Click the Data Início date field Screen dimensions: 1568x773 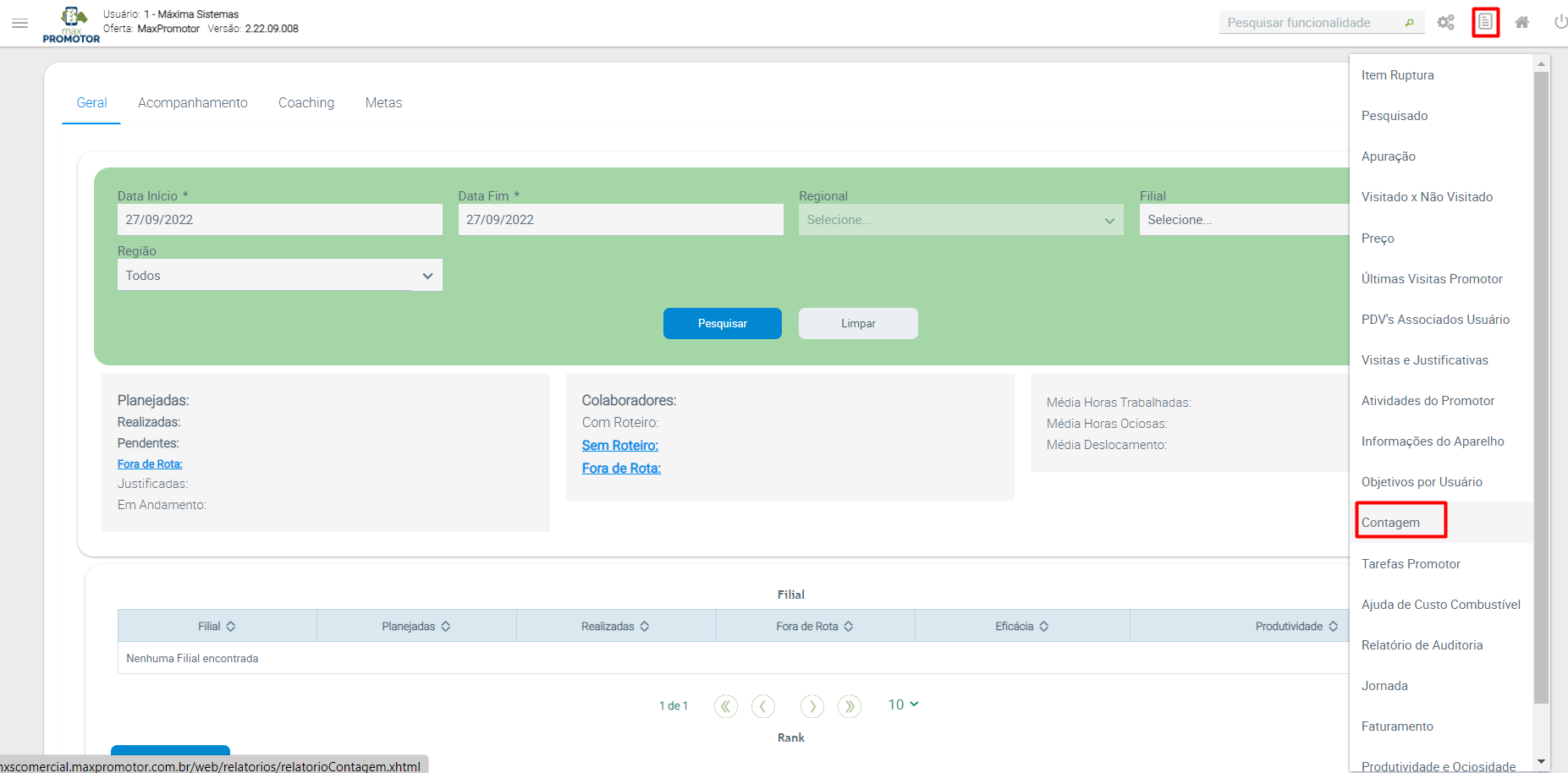(x=280, y=220)
